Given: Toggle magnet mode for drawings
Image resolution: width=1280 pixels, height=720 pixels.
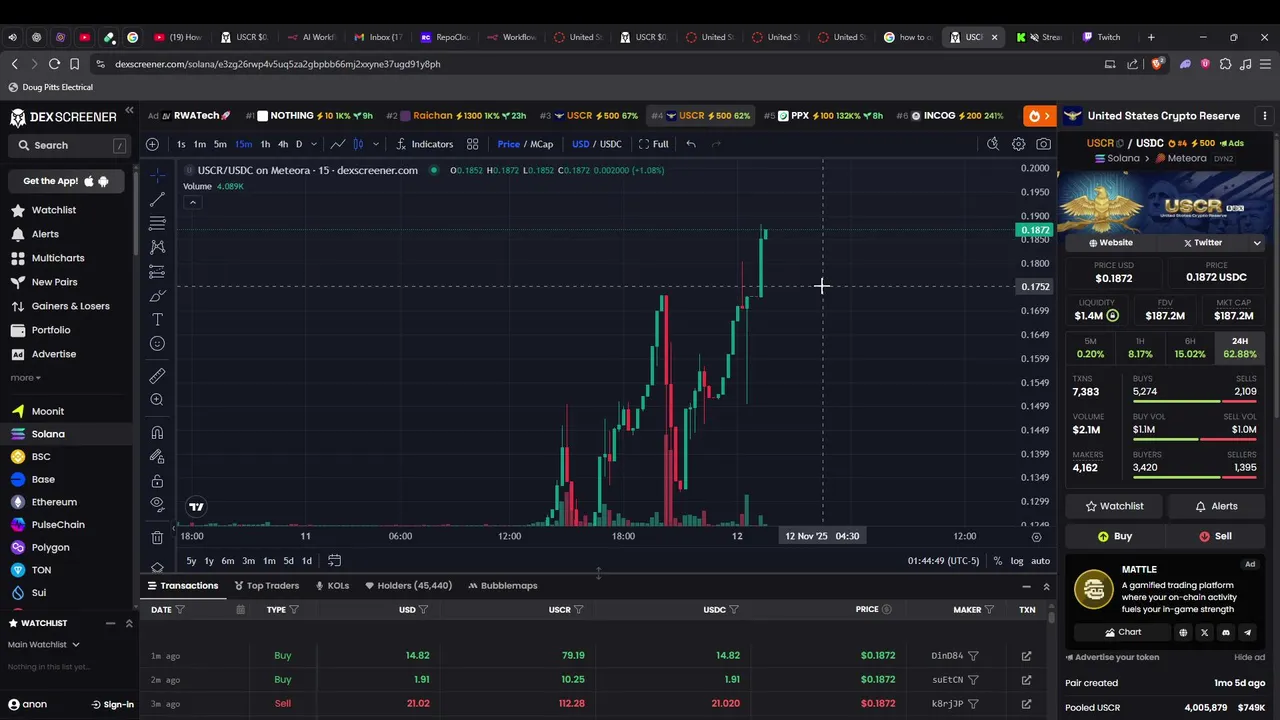Looking at the screenshot, I should [x=157, y=432].
